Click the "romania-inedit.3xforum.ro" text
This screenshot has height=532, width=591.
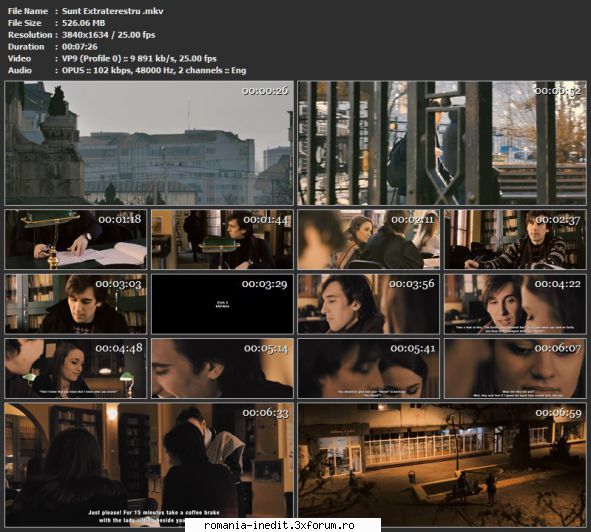[279, 525]
